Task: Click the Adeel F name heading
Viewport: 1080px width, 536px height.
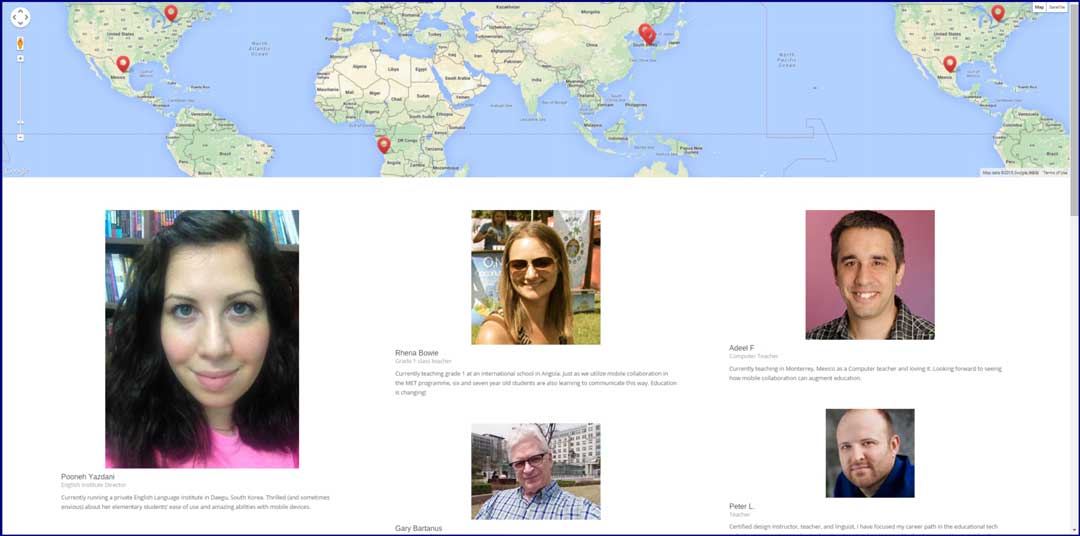Action: tap(741, 348)
